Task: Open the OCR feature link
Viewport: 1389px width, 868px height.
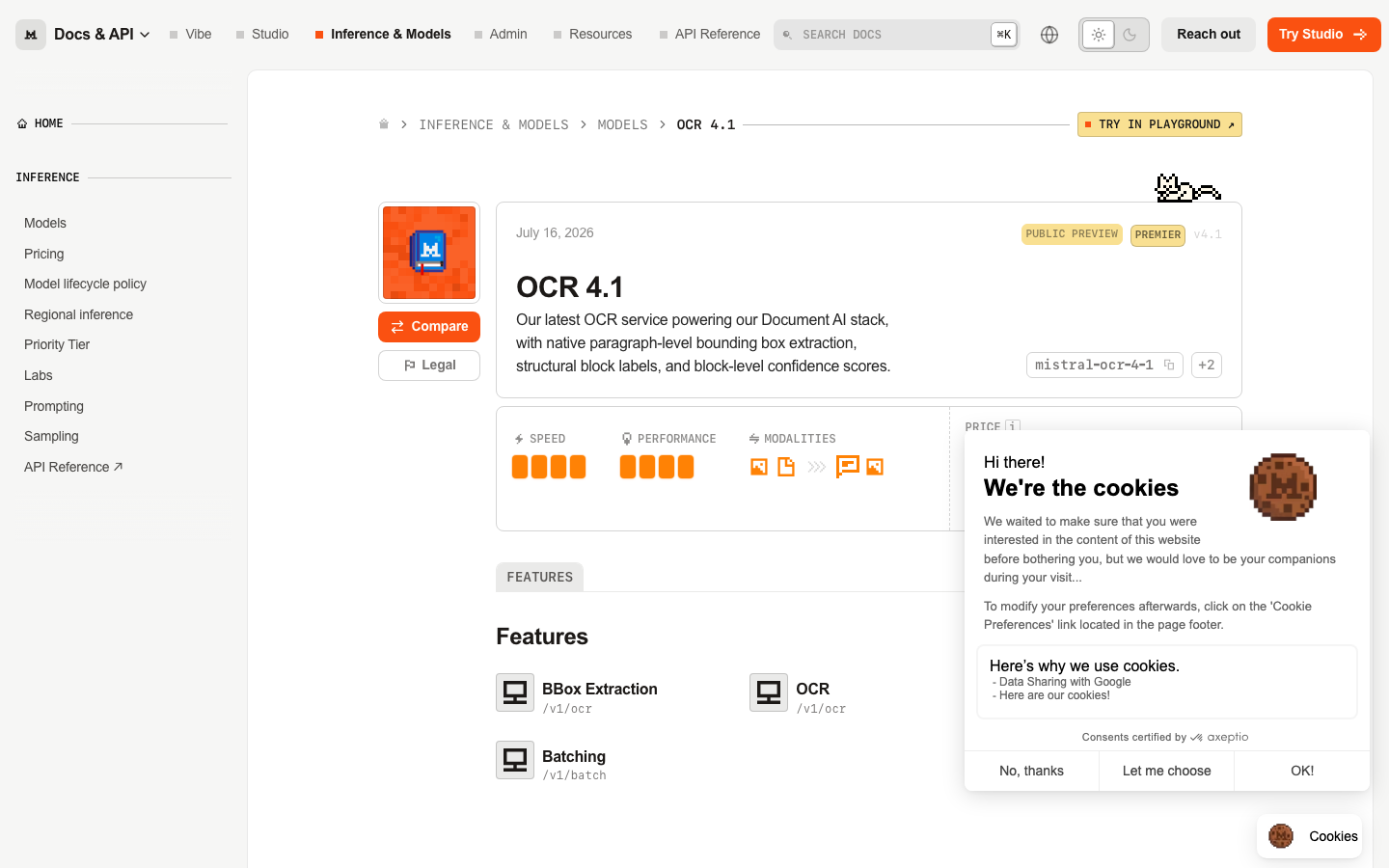Action: [x=813, y=690]
